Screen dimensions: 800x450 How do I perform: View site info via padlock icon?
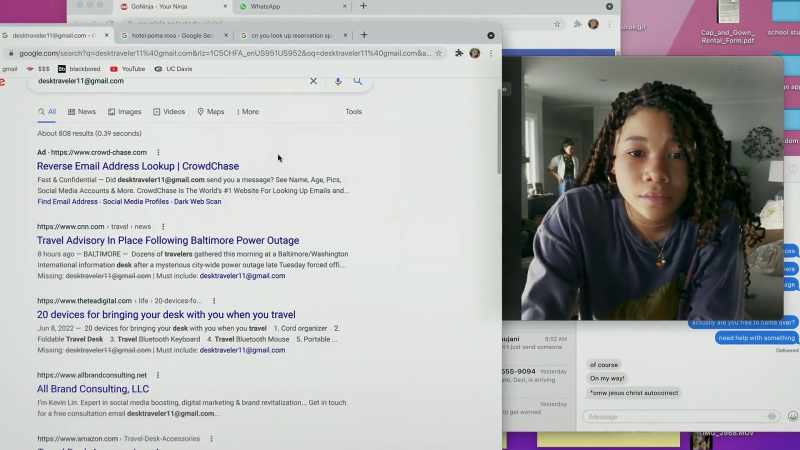click(11, 53)
